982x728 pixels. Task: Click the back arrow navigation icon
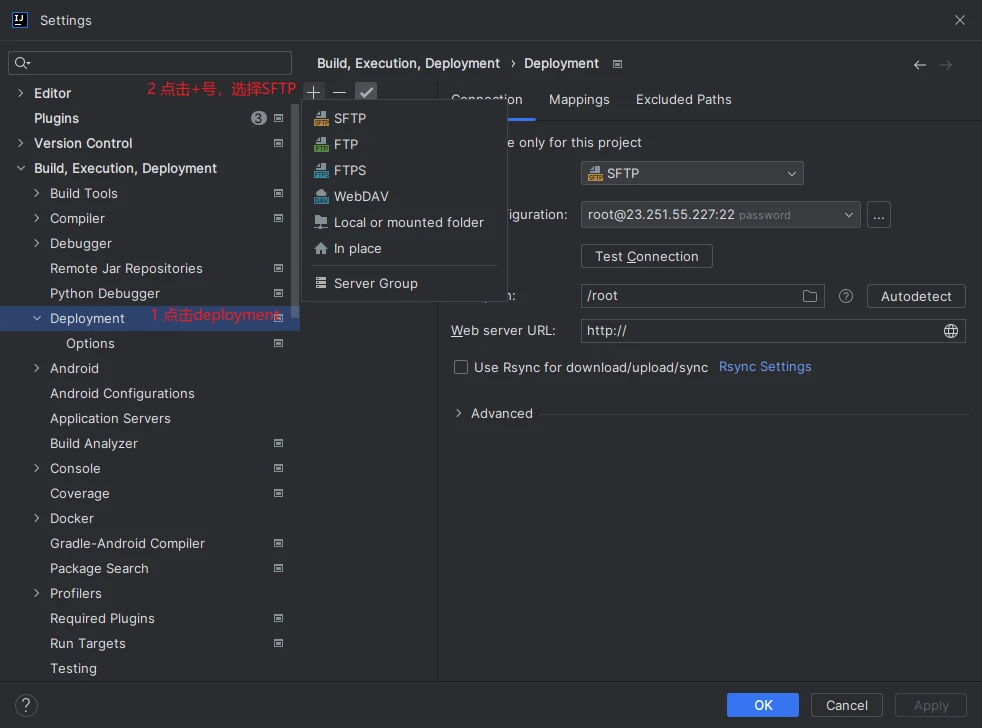(919, 65)
